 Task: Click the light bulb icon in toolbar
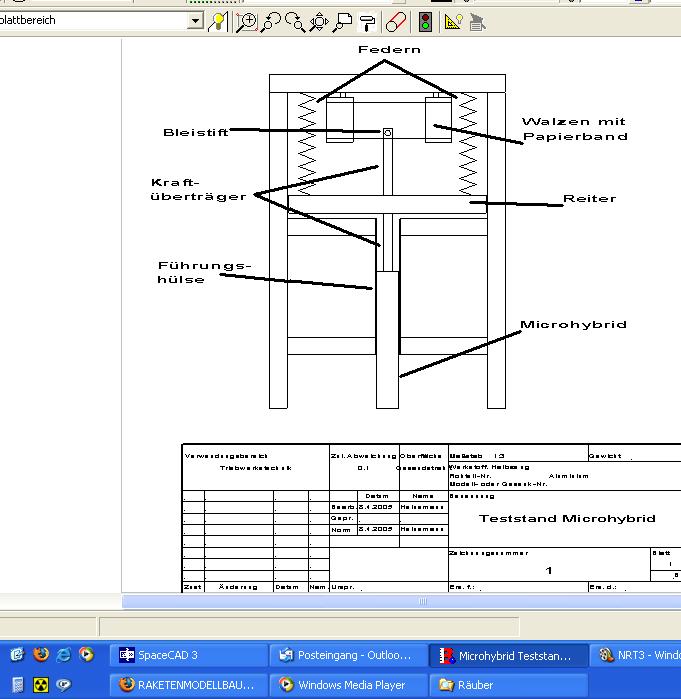pos(218,21)
